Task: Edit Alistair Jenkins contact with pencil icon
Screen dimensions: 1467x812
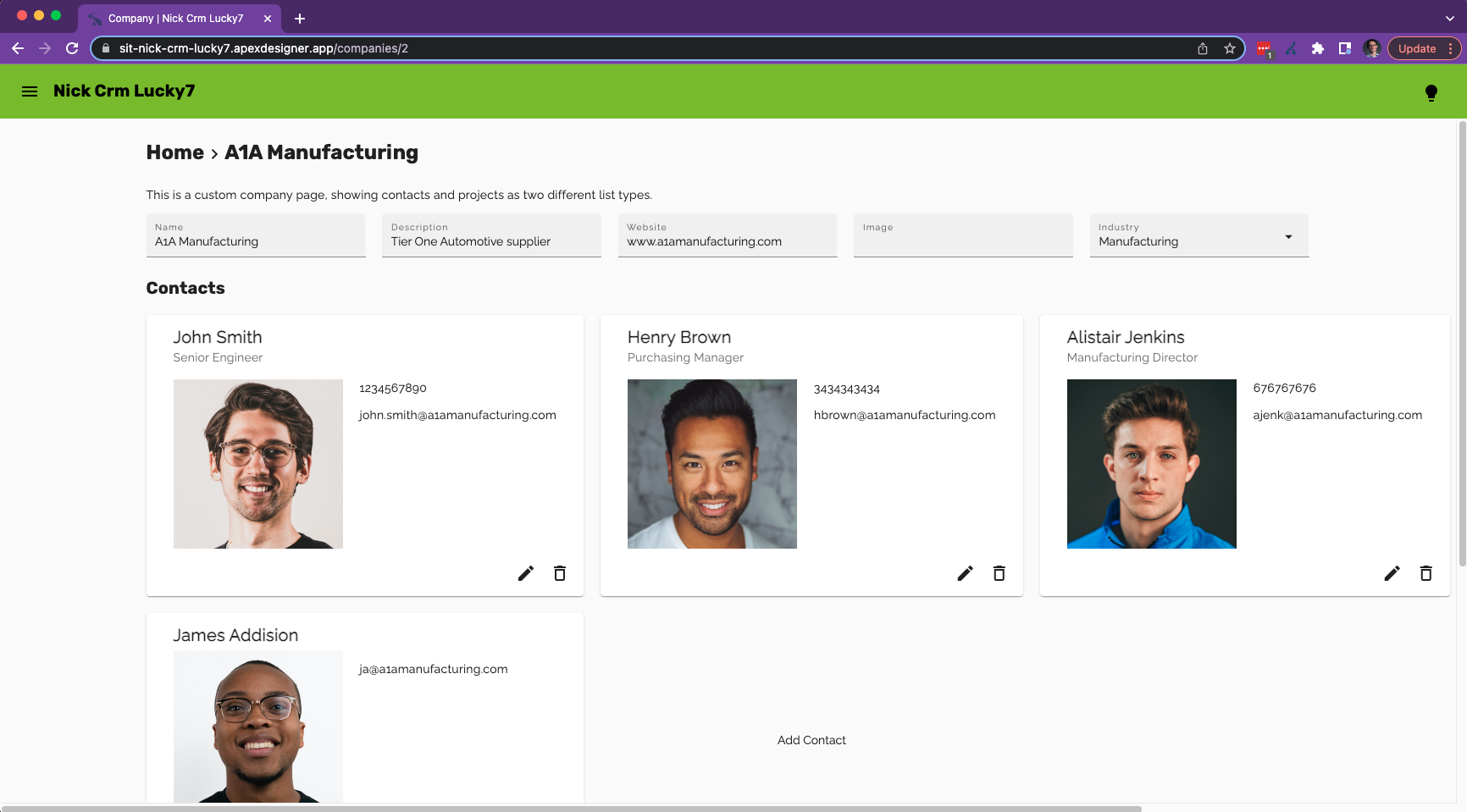Action: click(1392, 573)
